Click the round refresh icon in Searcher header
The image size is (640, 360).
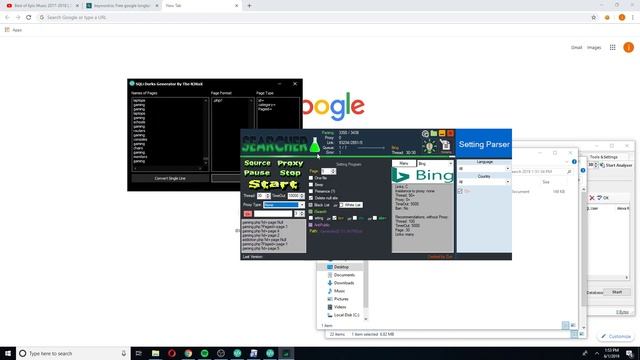coord(425,133)
